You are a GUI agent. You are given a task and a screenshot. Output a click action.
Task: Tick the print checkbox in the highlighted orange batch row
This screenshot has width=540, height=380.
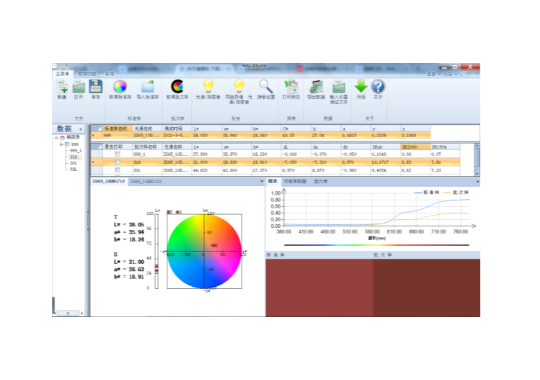pos(117,162)
